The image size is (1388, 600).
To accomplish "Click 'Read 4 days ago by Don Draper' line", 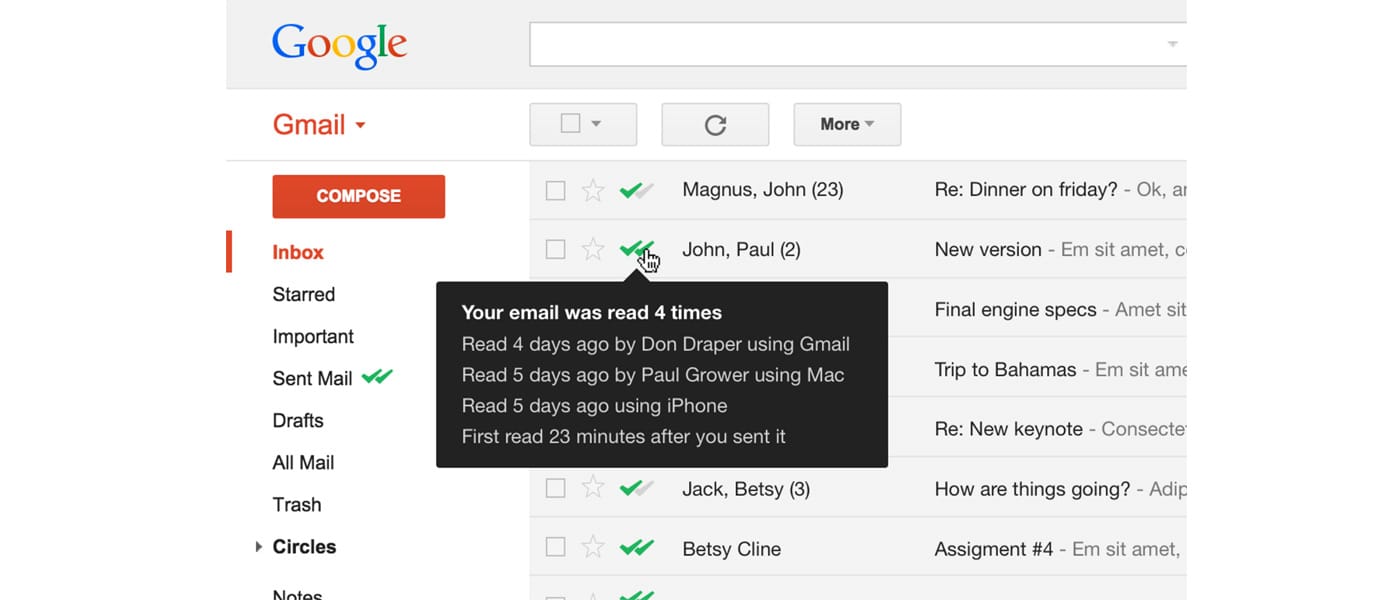I will pos(656,344).
